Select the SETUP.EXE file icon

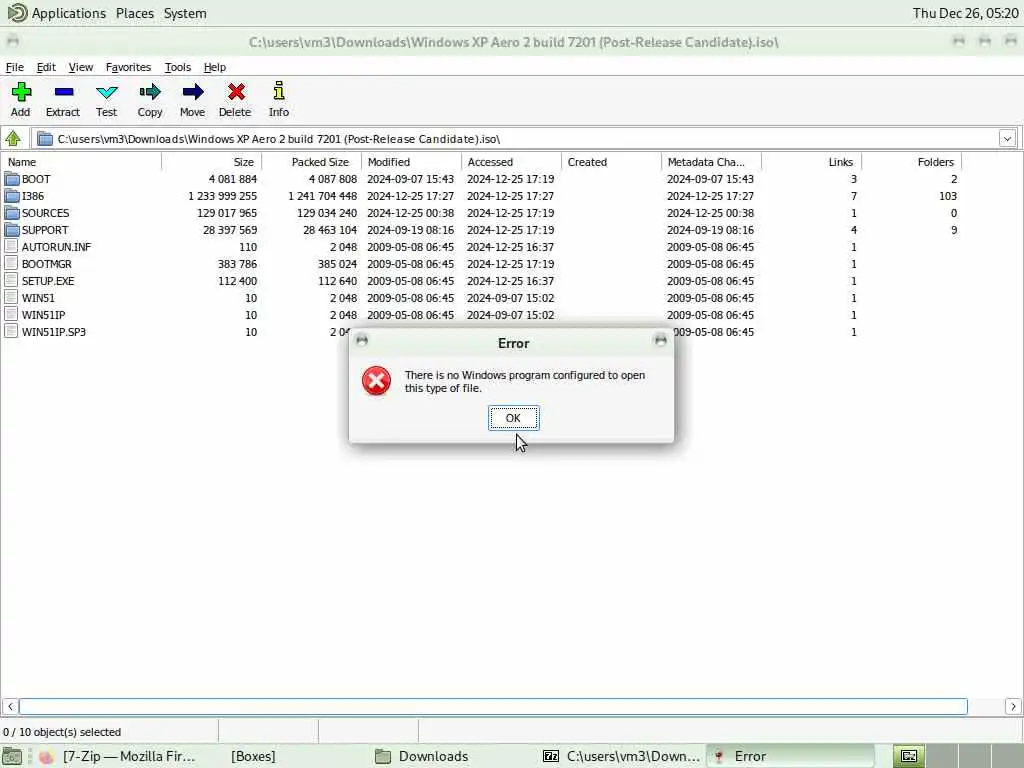(11, 281)
